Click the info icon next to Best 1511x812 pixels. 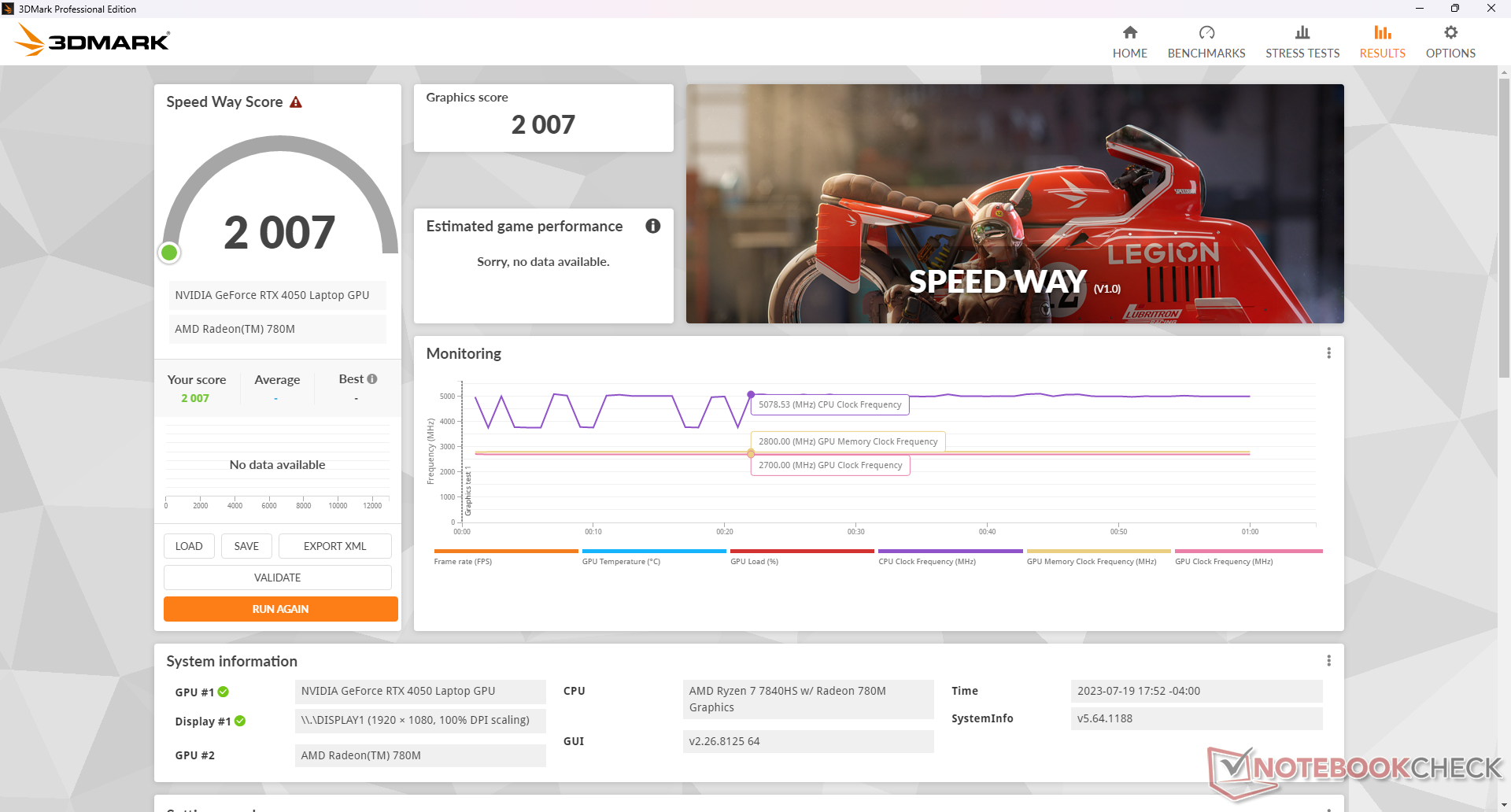(372, 379)
